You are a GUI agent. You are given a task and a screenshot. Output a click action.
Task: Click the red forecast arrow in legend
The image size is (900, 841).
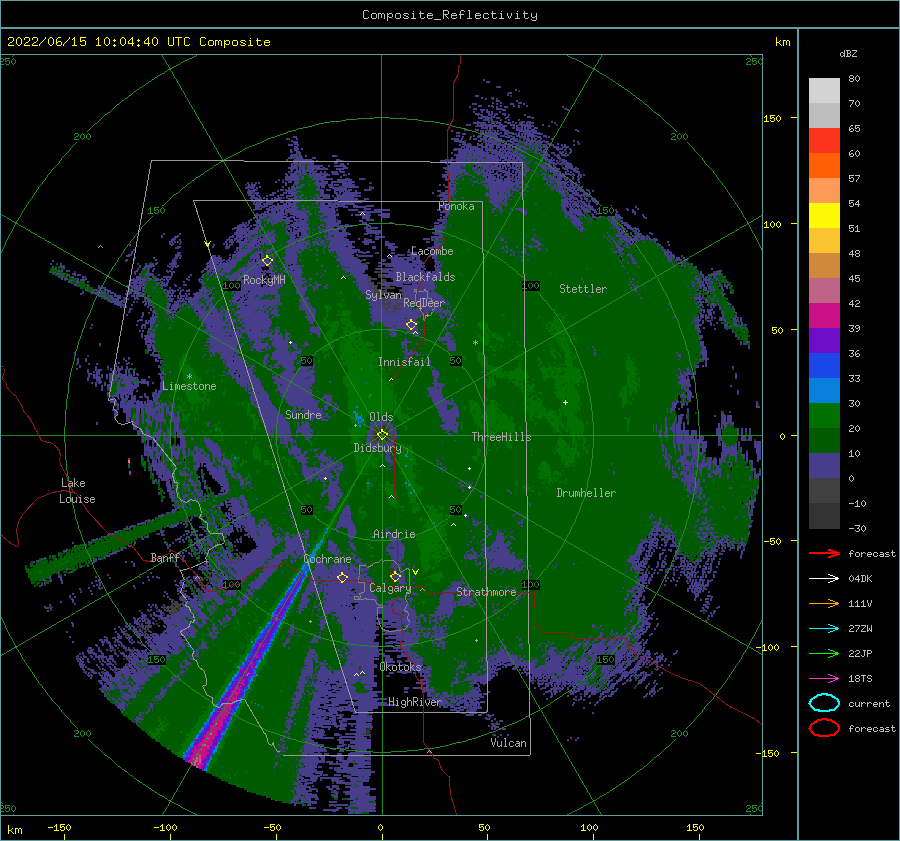(x=824, y=553)
